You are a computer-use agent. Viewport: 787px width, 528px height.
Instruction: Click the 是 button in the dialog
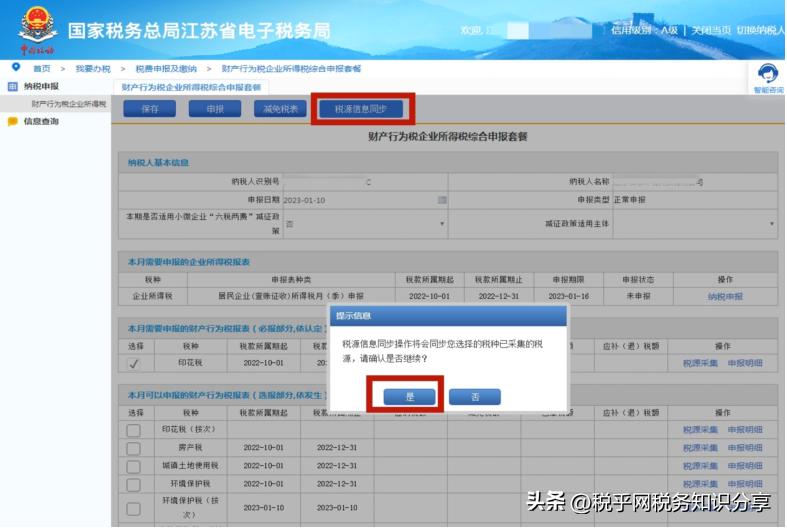pos(409,397)
